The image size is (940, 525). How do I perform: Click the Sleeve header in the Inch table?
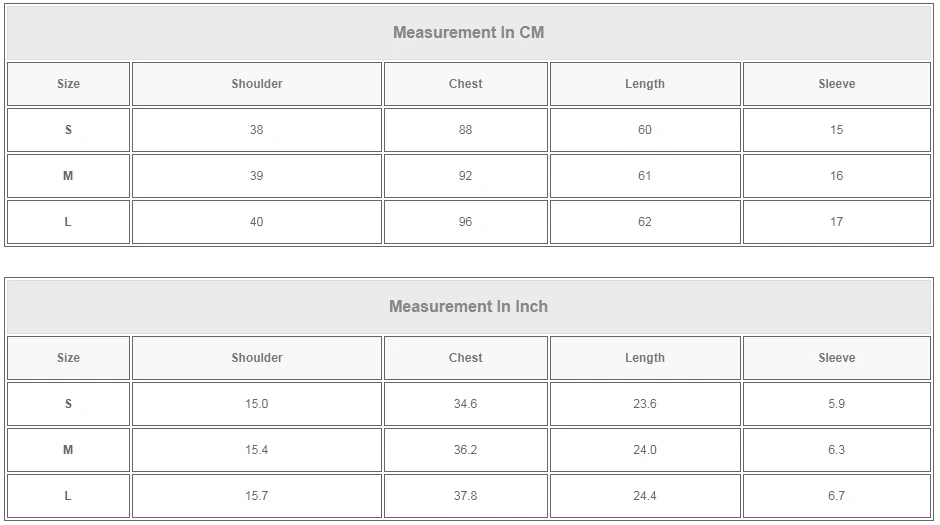836,358
